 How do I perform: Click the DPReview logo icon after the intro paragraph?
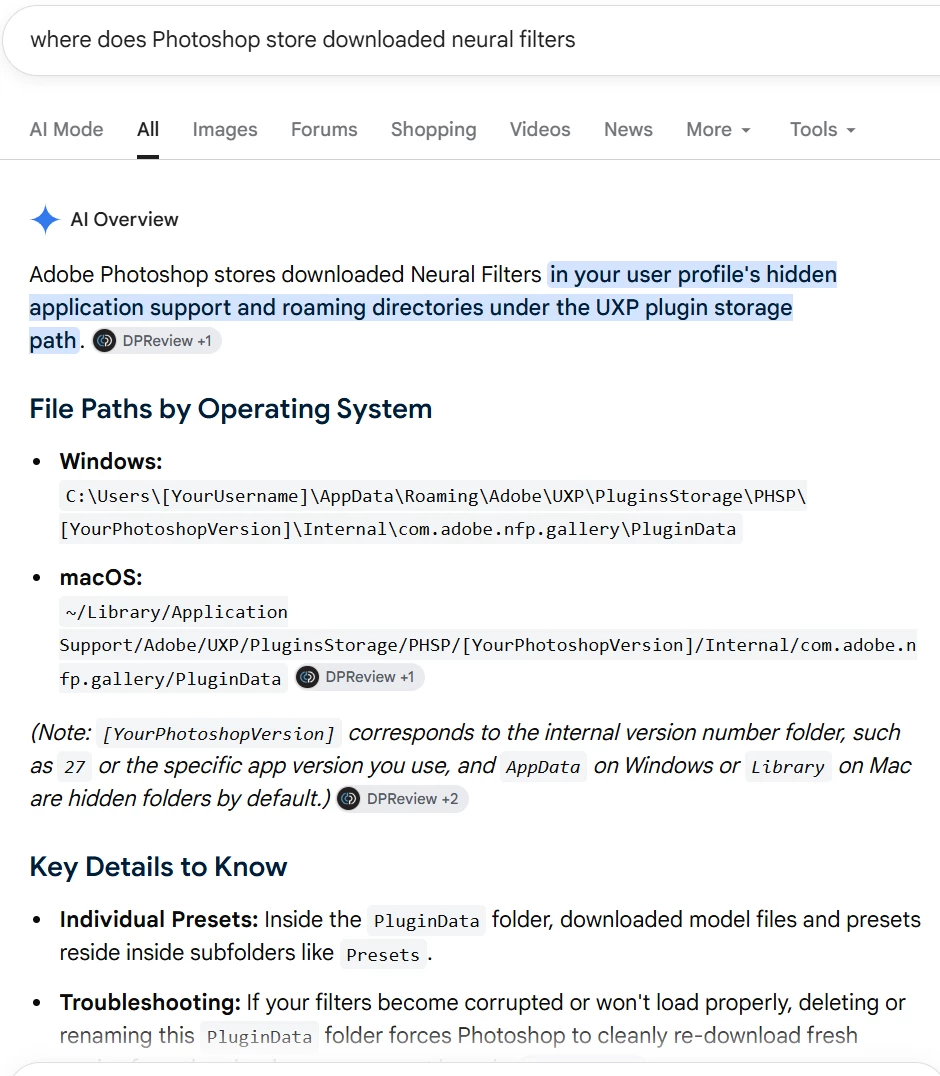click(x=104, y=341)
